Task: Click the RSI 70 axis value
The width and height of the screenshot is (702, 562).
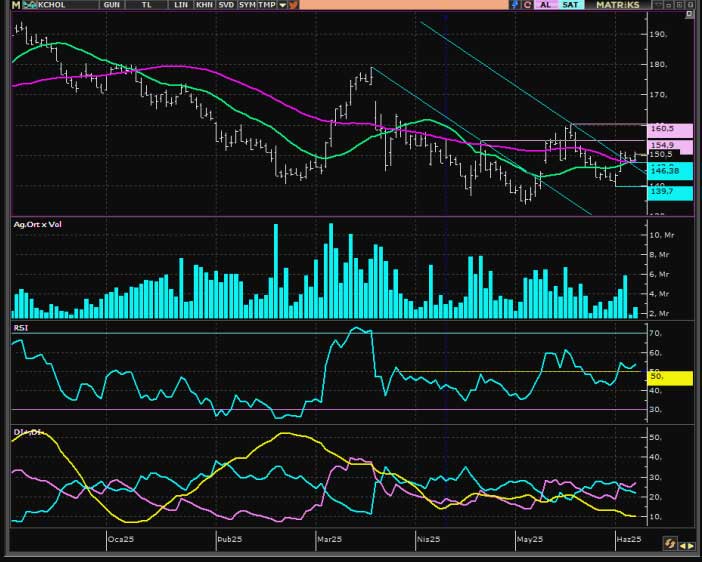Action: pos(655,334)
